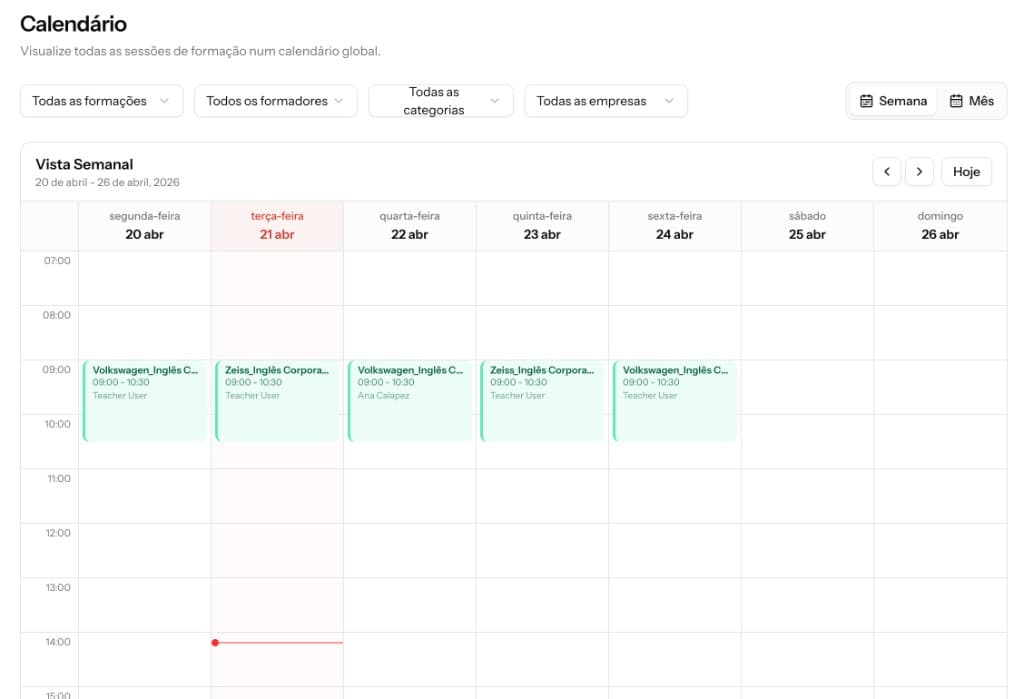Click the red current-time marker dot
Image resolution: width=1024 pixels, height=699 pixels.
(215, 643)
